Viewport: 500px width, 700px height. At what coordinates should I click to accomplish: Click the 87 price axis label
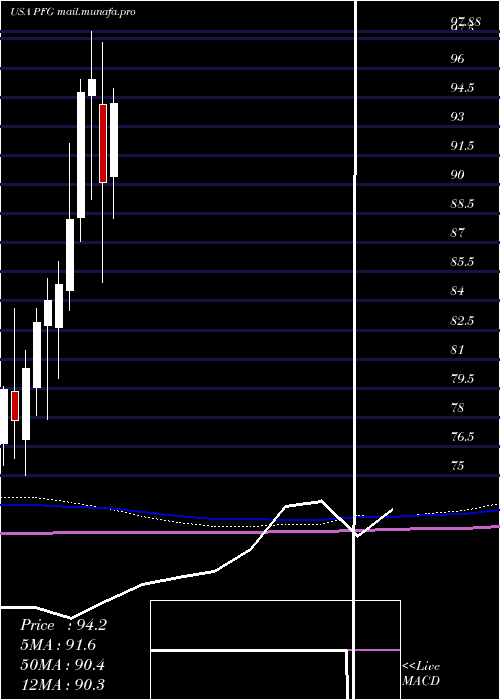point(458,233)
